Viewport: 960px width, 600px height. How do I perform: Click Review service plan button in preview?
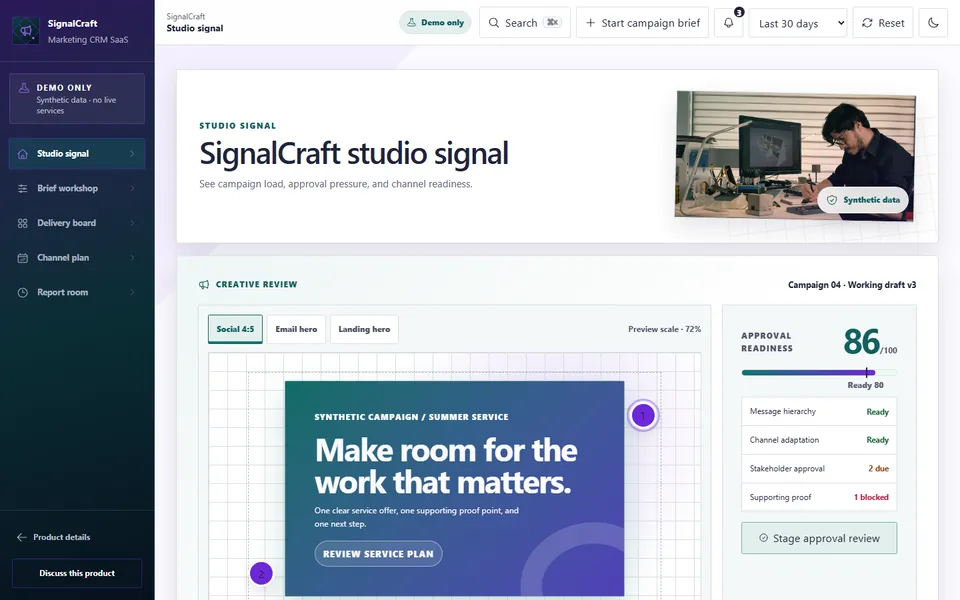[x=378, y=553]
